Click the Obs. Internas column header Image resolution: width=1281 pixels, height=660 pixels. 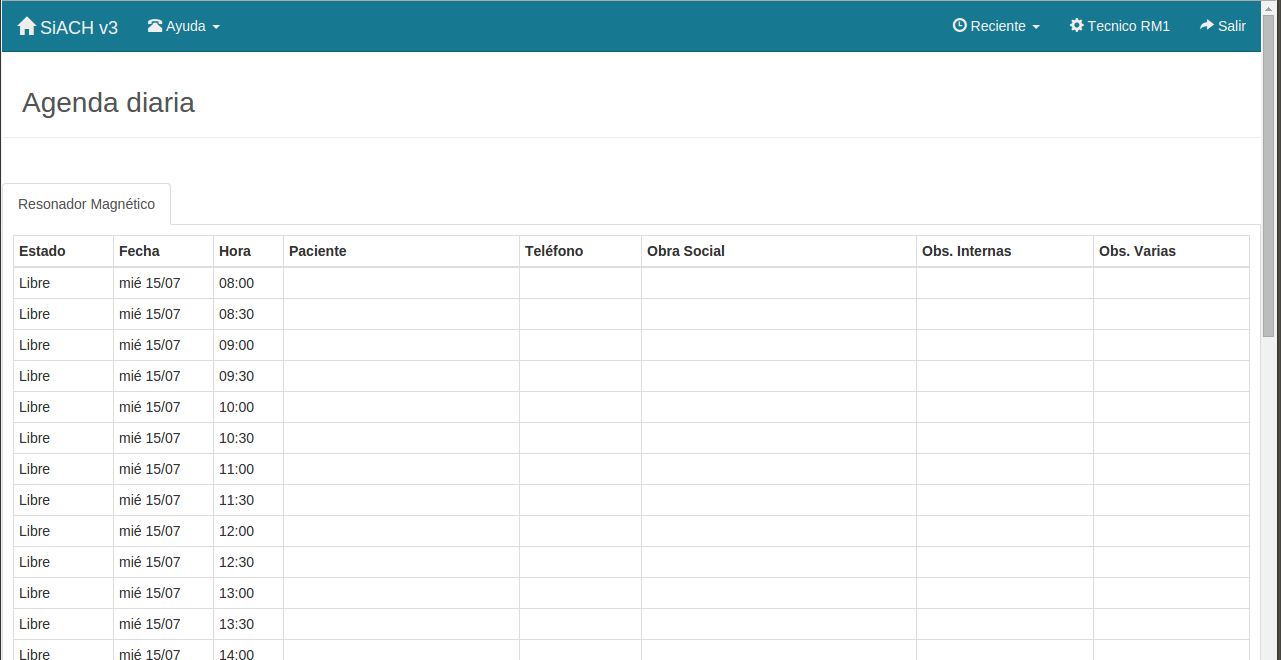click(x=1005, y=251)
